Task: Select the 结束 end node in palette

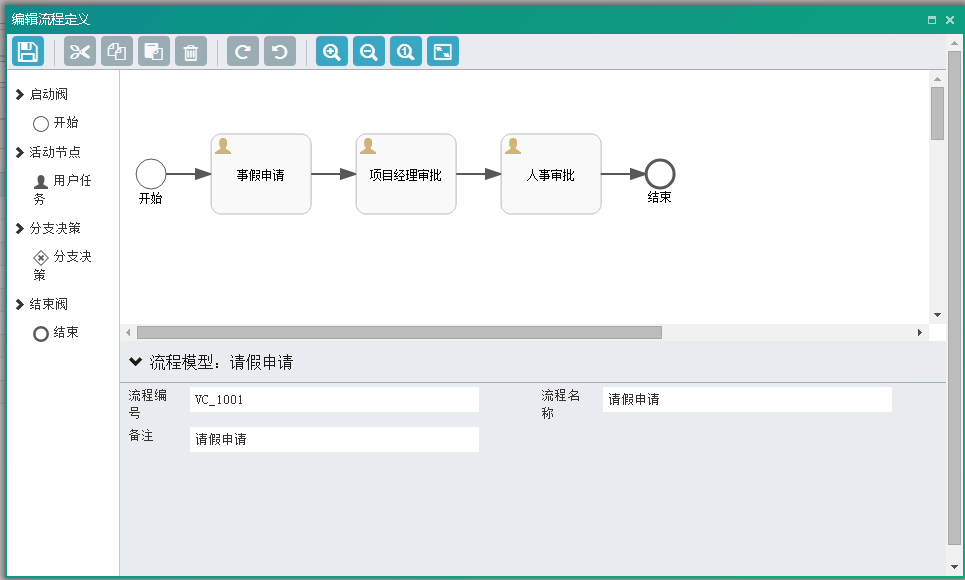Action: coord(55,333)
